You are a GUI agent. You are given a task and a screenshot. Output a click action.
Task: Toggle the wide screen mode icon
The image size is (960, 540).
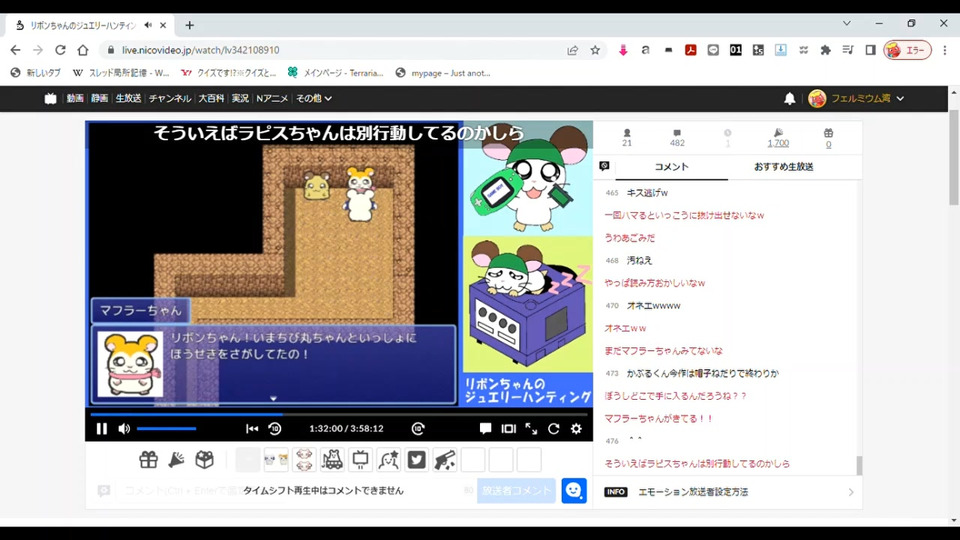click(509, 429)
